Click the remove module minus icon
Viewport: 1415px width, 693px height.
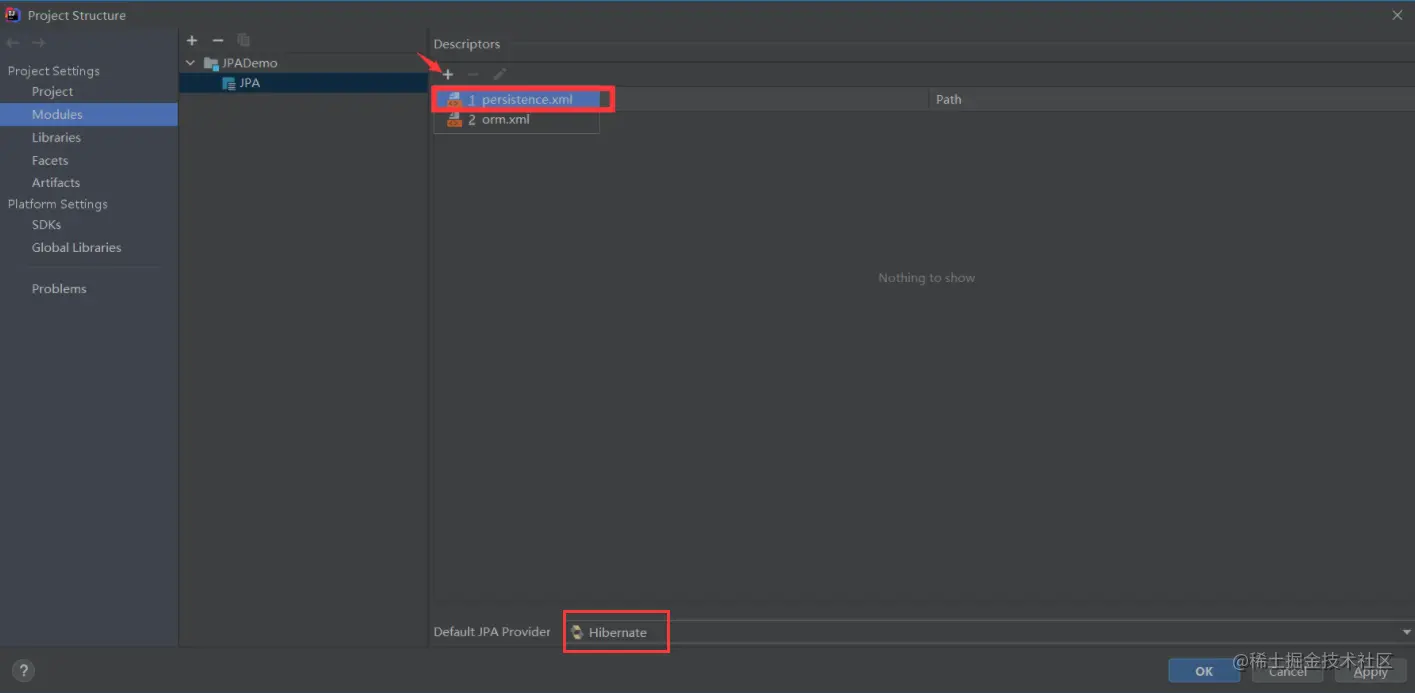click(x=218, y=40)
